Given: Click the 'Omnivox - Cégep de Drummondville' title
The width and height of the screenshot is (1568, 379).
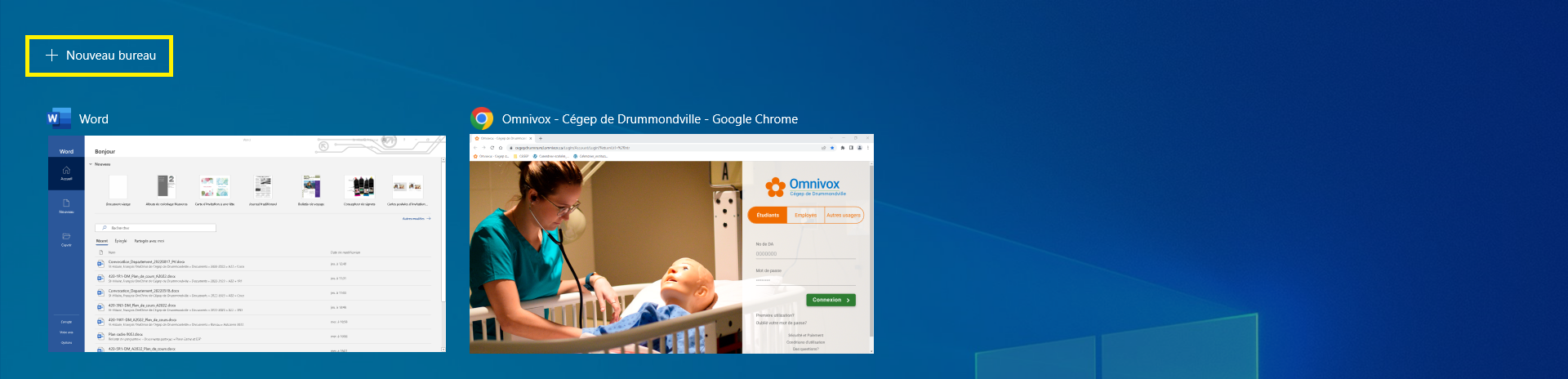Looking at the screenshot, I should [650, 119].
